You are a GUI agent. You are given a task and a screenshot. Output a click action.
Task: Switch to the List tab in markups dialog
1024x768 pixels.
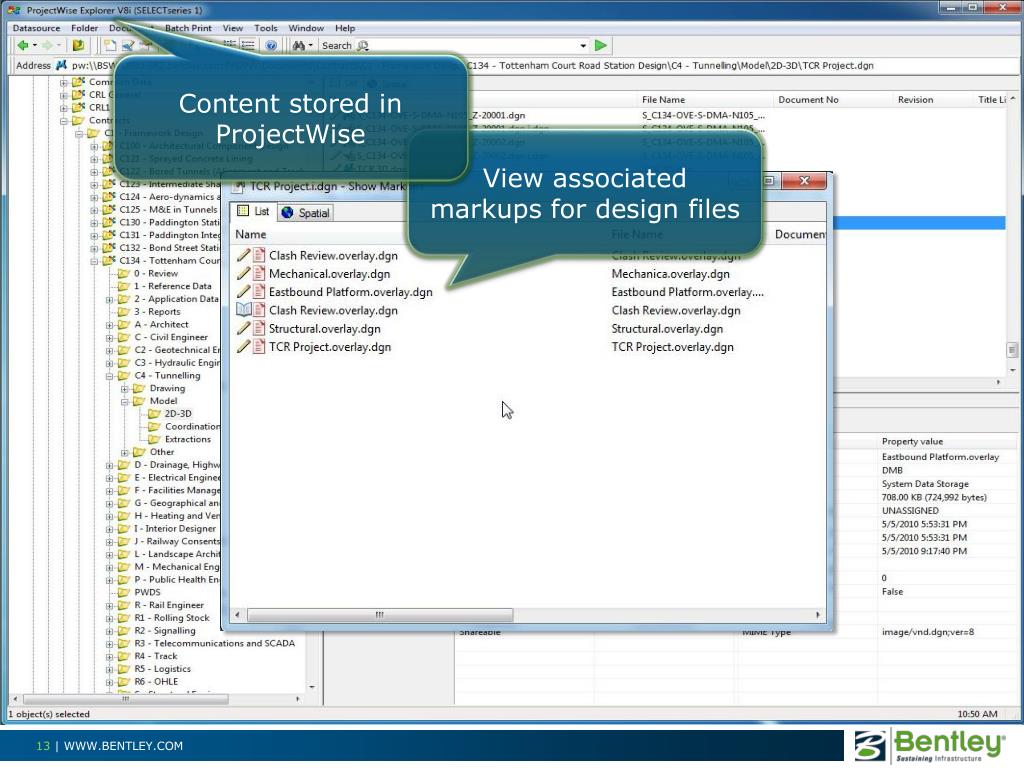pos(253,212)
